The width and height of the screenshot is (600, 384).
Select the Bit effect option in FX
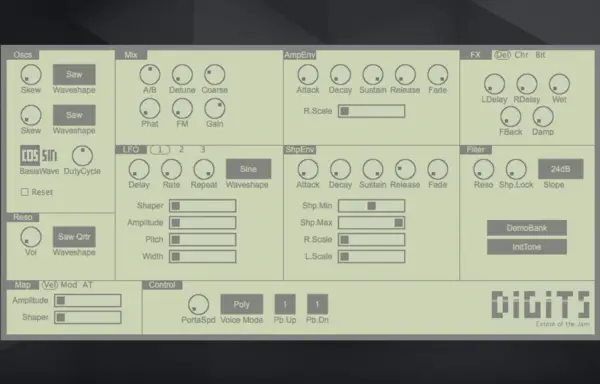[x=540, y=55]
